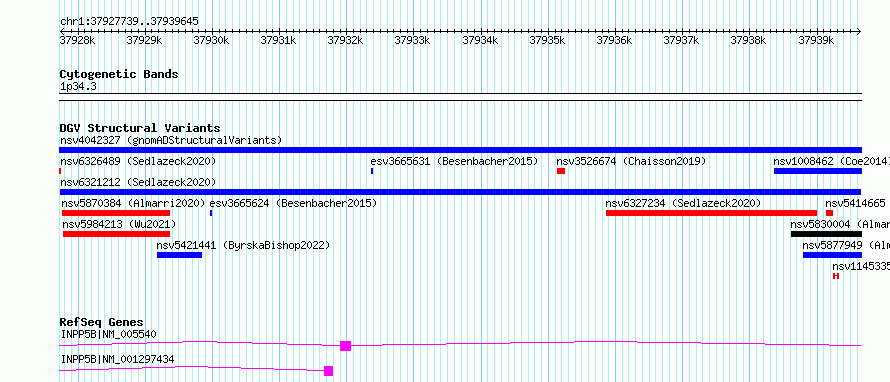Select the blue nsv5877949 variant bar
Image resolution: width=890 pixels, height=382 pixels.
832,255
